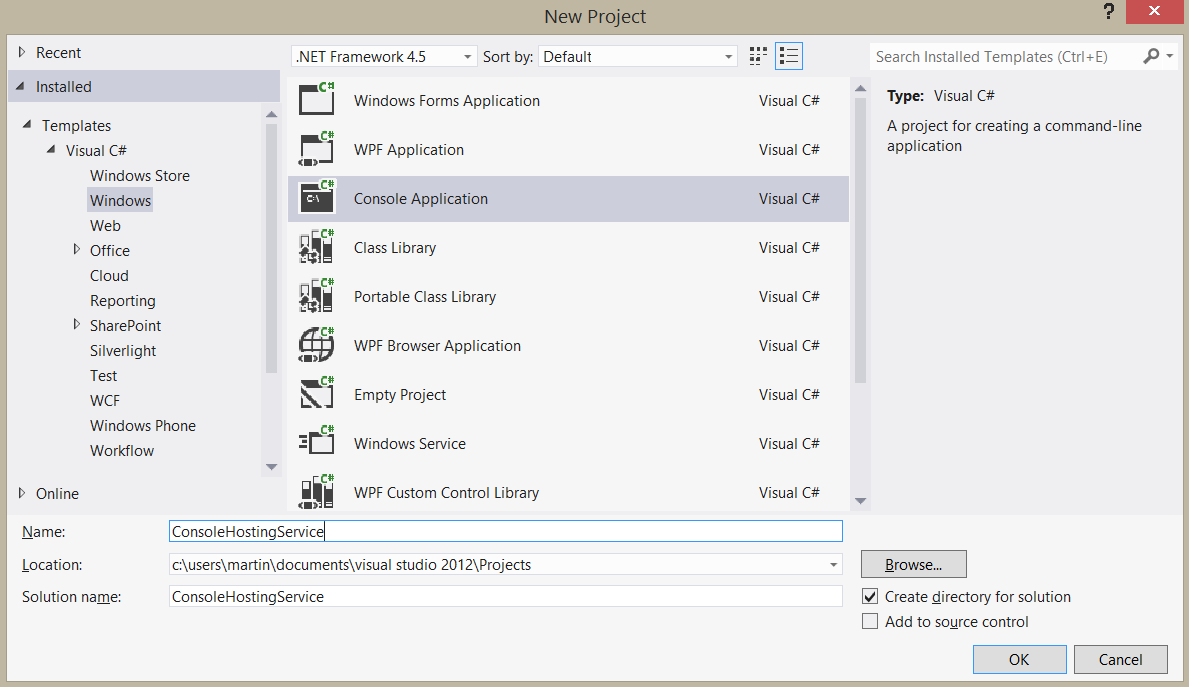The image size is (1189, 687).
Task: Click Browse to choose location
Action: 914,565
